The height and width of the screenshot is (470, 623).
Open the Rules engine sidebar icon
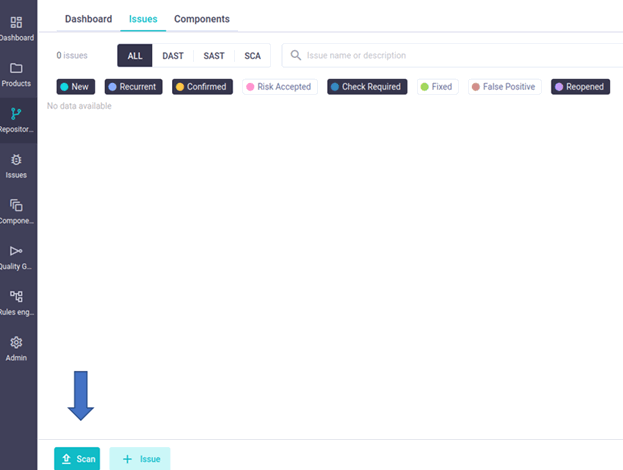pyautogui.click(x=16, y=297)
